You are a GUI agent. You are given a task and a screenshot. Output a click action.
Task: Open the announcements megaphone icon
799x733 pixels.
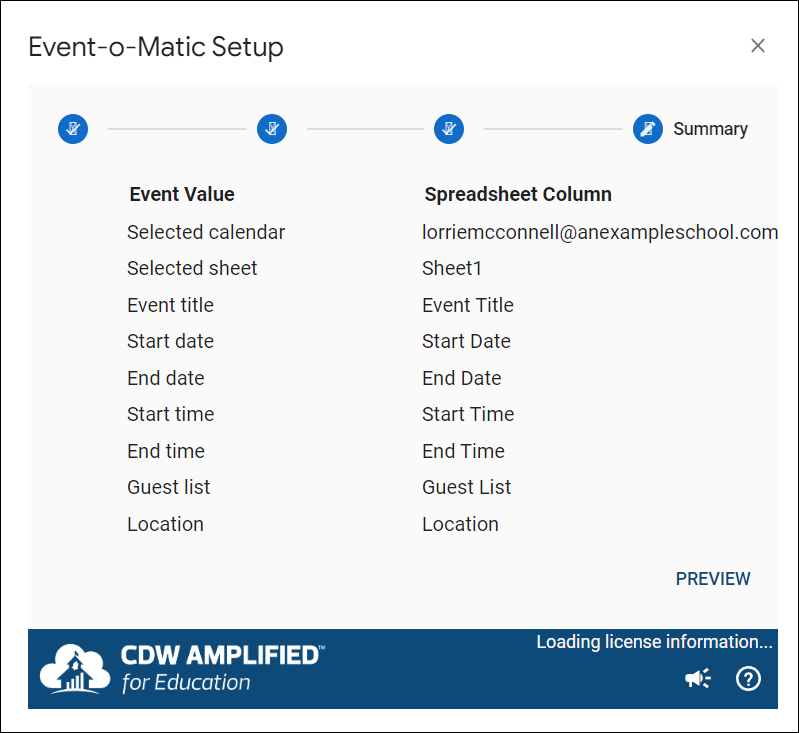698,678
